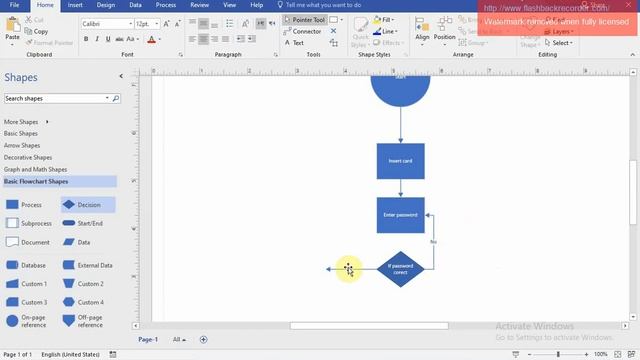This screenshot has width=640, height=360.
Task: Toggle Underline formatting
Action: 108,39
